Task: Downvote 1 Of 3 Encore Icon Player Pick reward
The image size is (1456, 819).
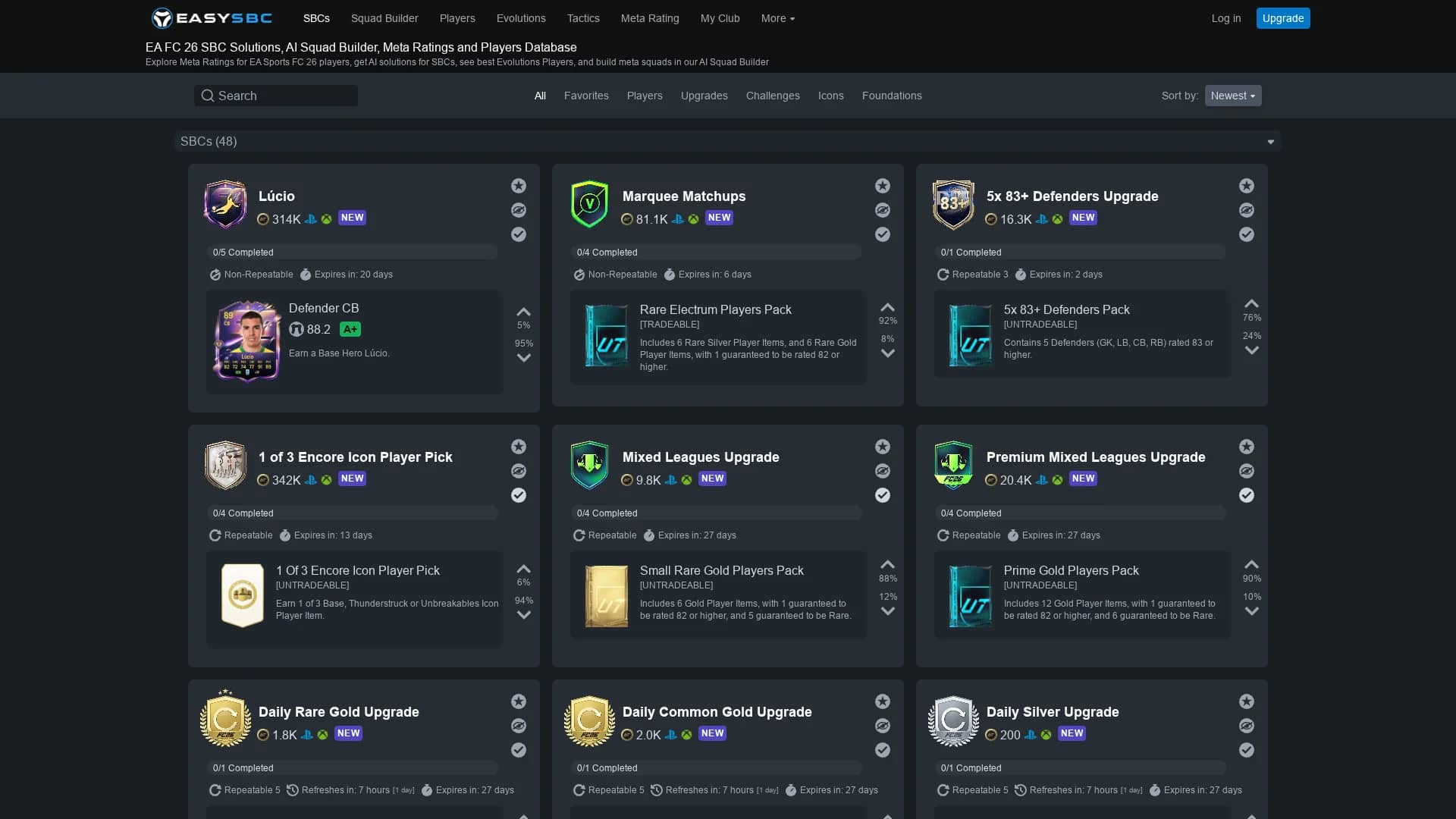Action: click(523, 614)
